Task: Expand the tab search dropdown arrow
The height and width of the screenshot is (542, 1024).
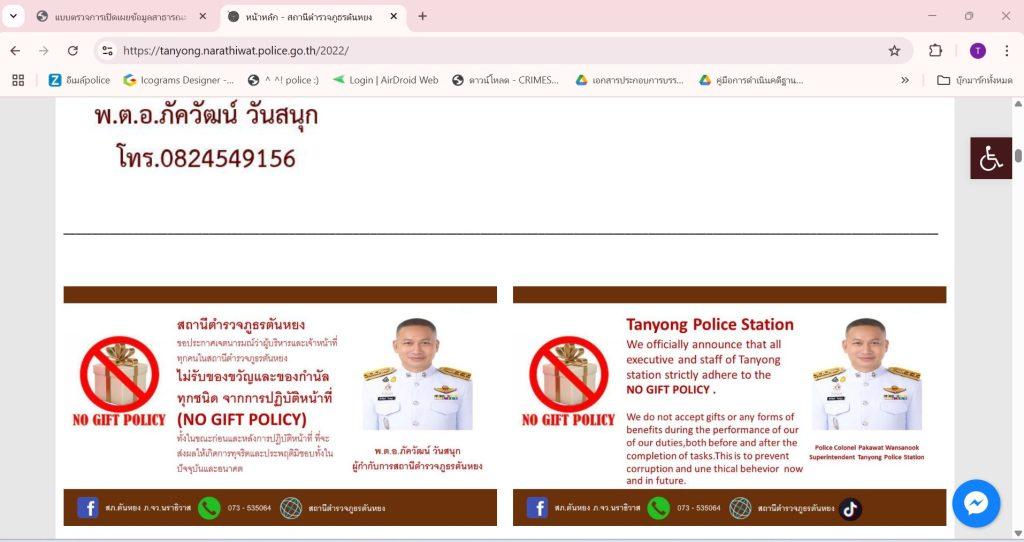Action: tap(13, 16)
